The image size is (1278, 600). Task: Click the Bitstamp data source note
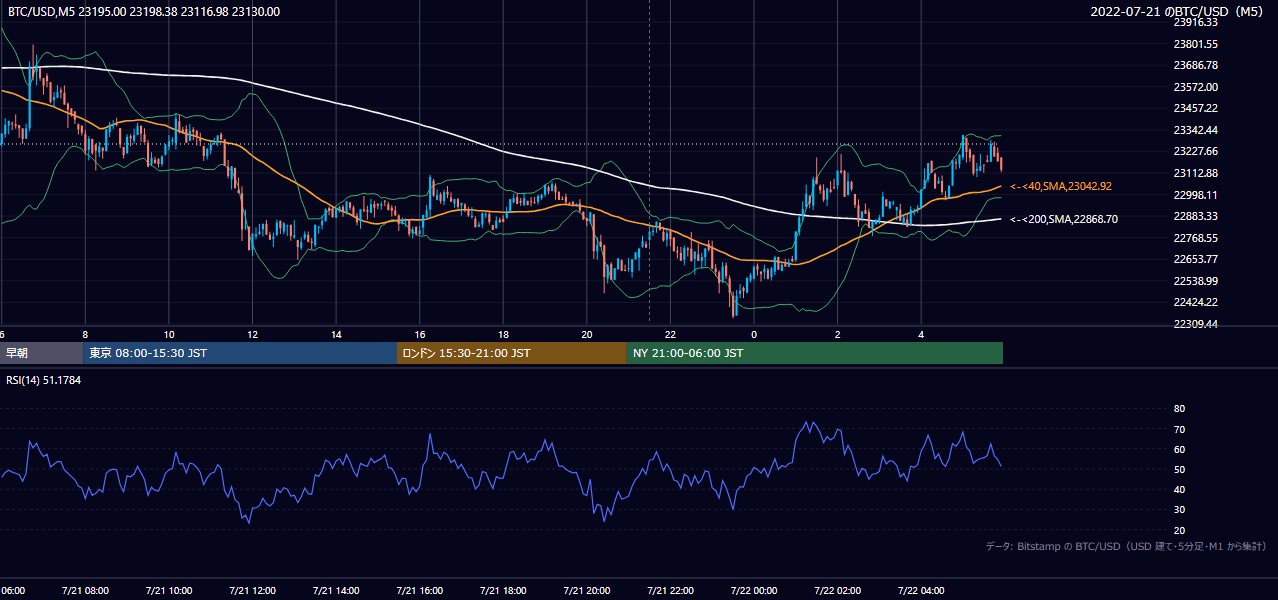point(1126,546)
